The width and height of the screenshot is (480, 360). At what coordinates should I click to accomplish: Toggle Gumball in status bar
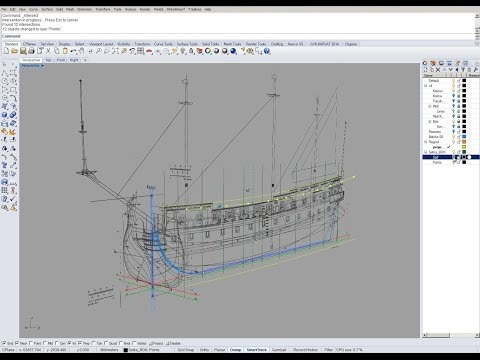(279, 350)
